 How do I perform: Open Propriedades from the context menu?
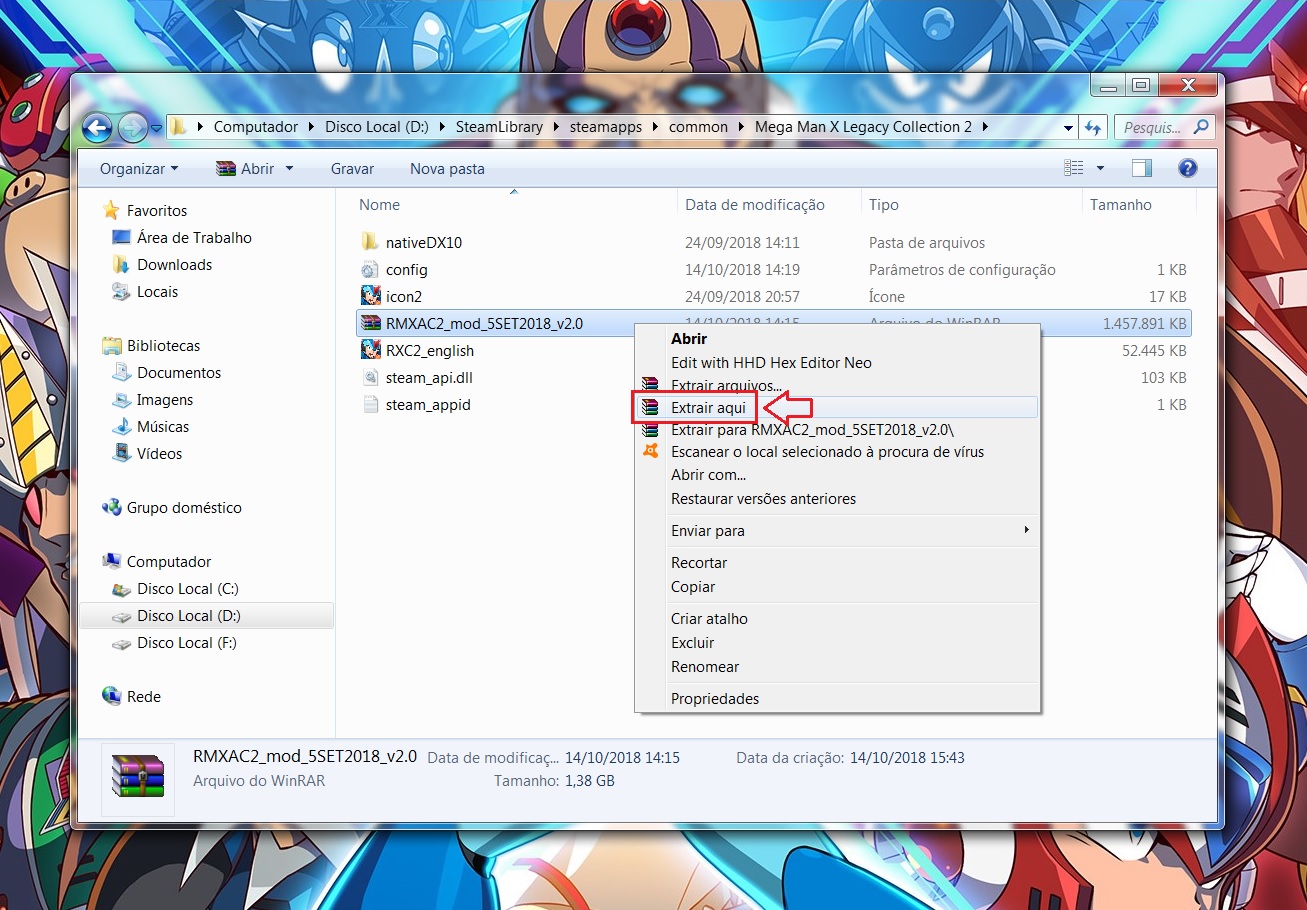pyautogui.click(x=837, y=699)
